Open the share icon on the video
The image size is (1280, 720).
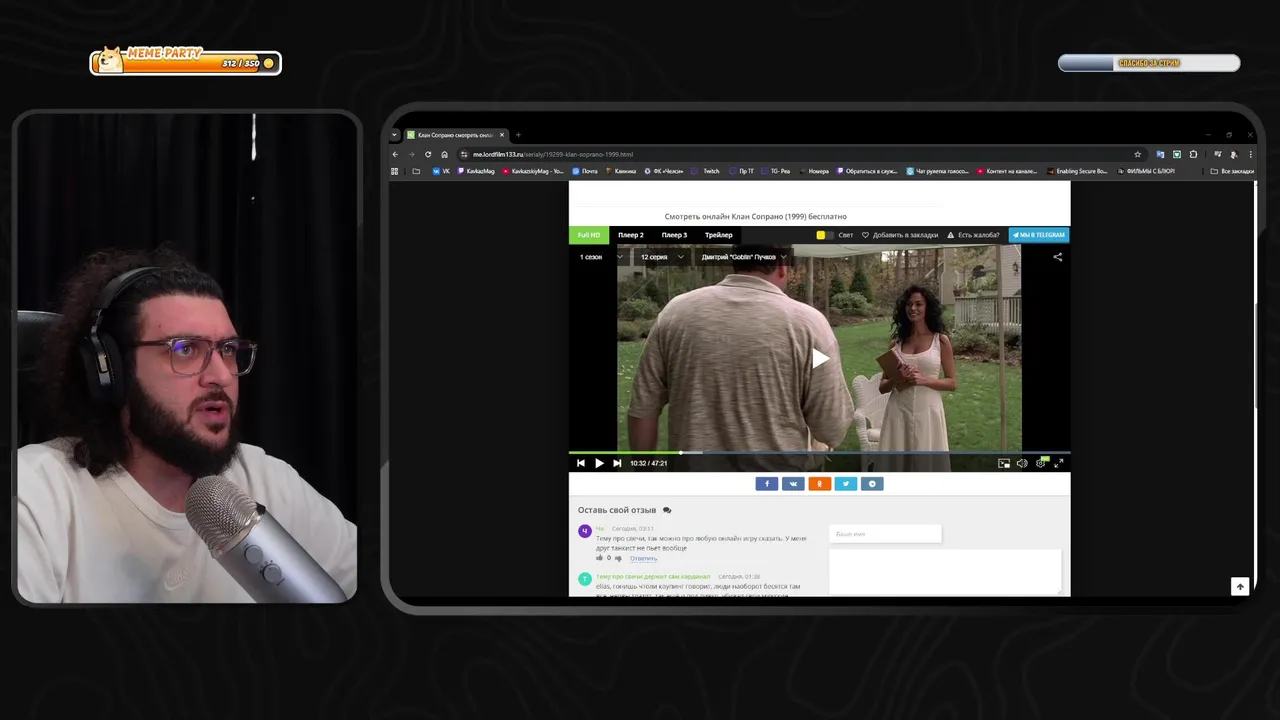[x=1057, y=257]
